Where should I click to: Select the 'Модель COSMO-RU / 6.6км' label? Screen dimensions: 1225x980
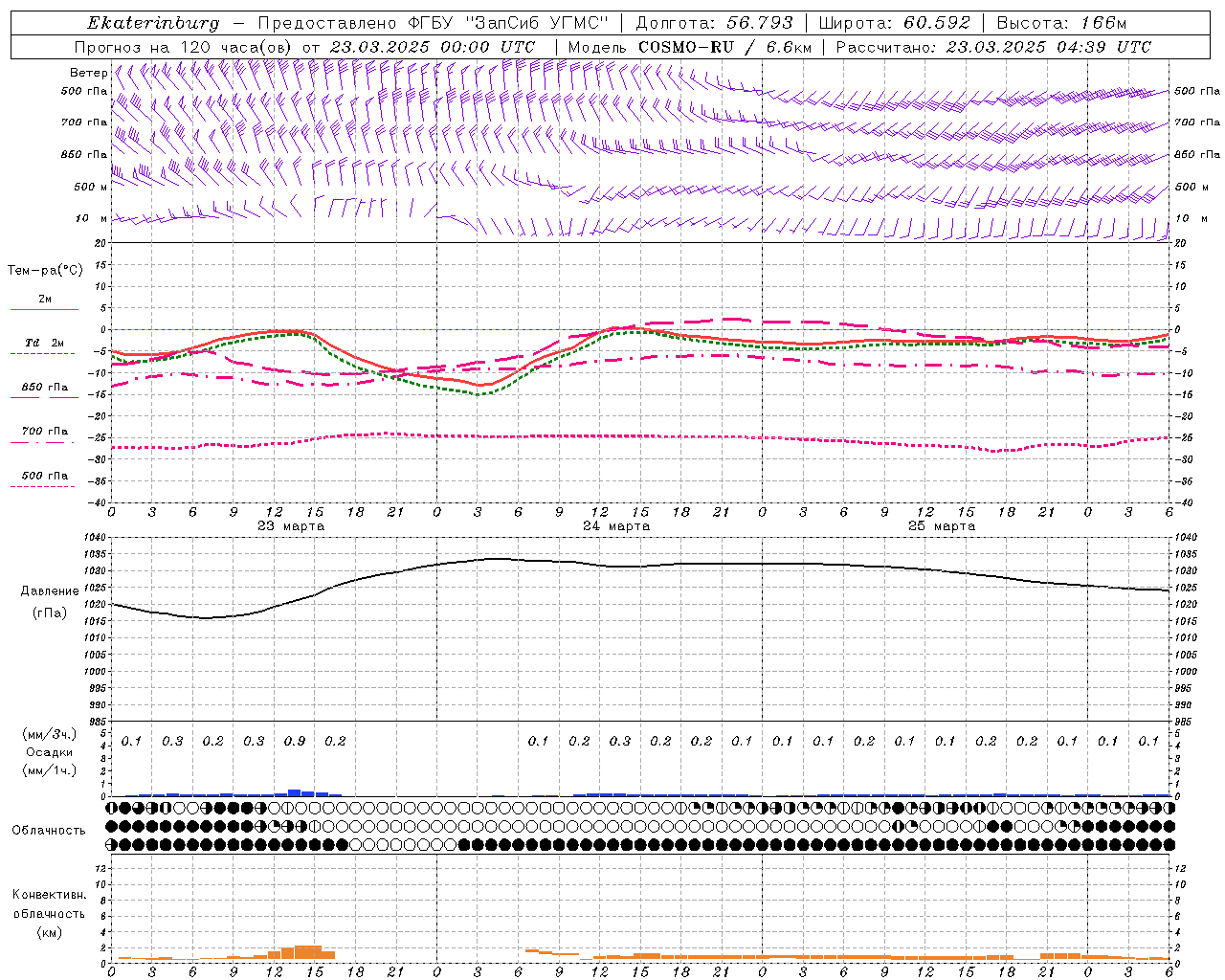(691, 47)
